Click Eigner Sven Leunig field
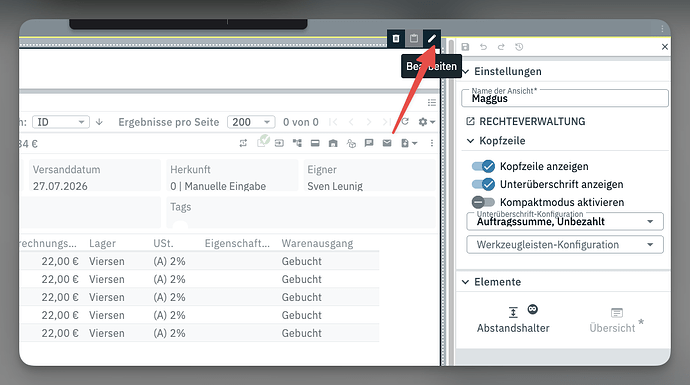 (370, 175)
